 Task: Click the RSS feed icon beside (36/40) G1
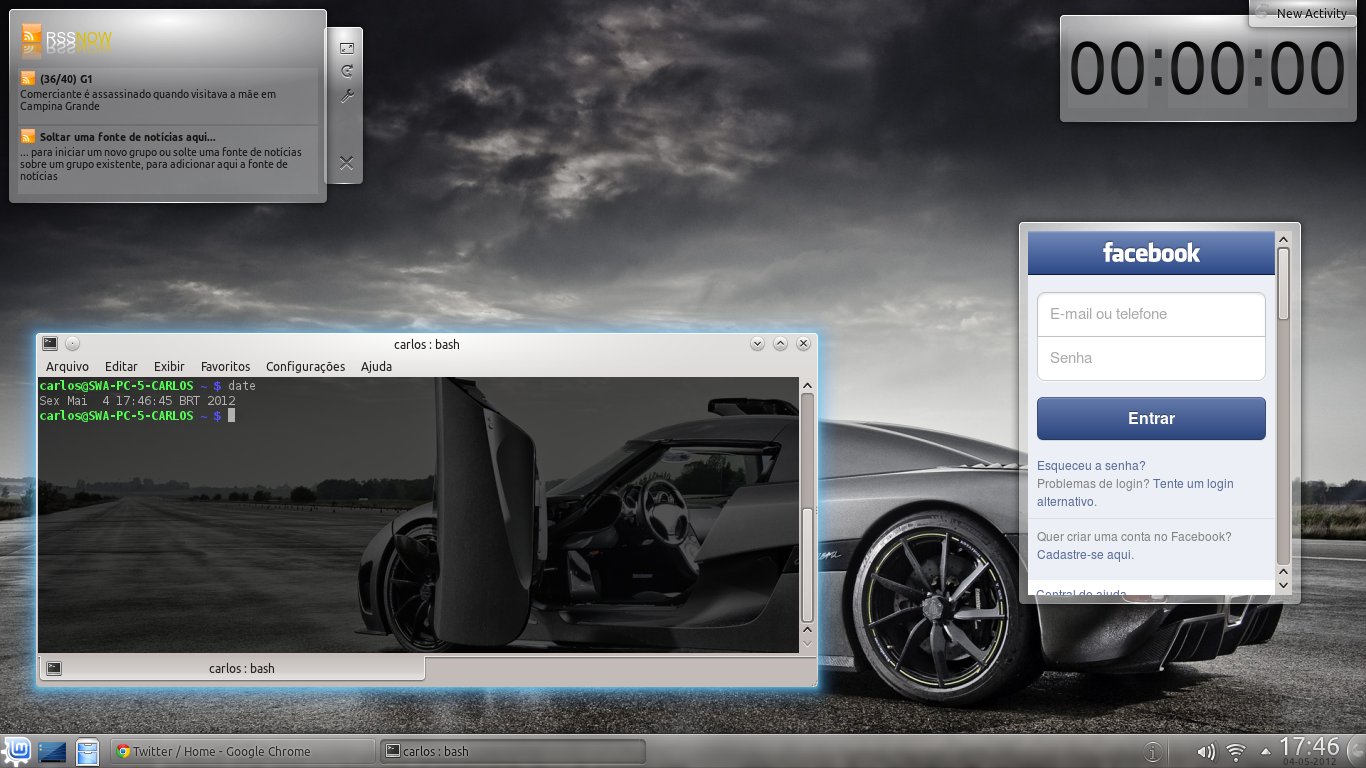point(28,78)
